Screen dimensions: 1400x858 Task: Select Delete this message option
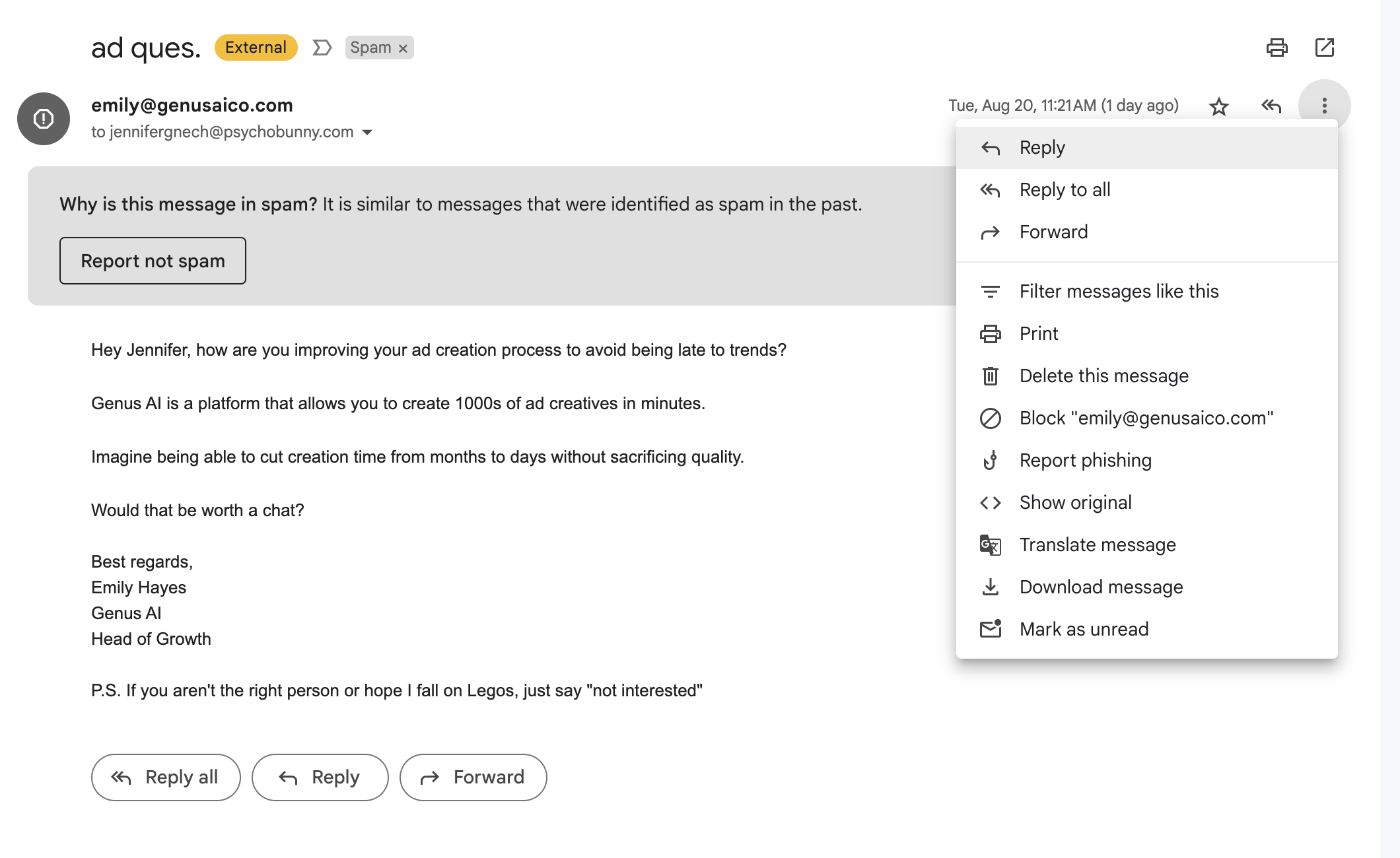click(1103, 376)
